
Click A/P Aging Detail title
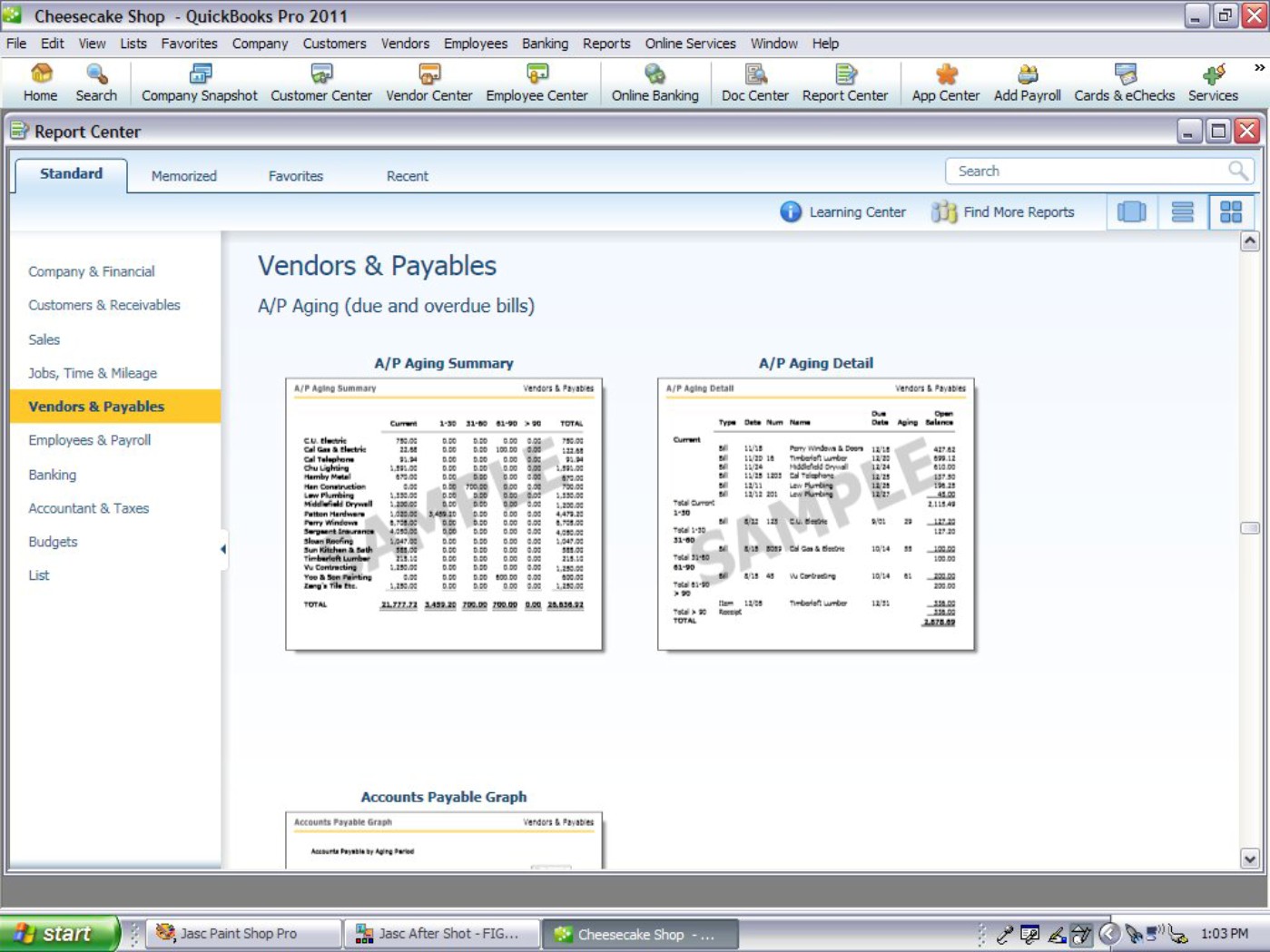[816, 363]
